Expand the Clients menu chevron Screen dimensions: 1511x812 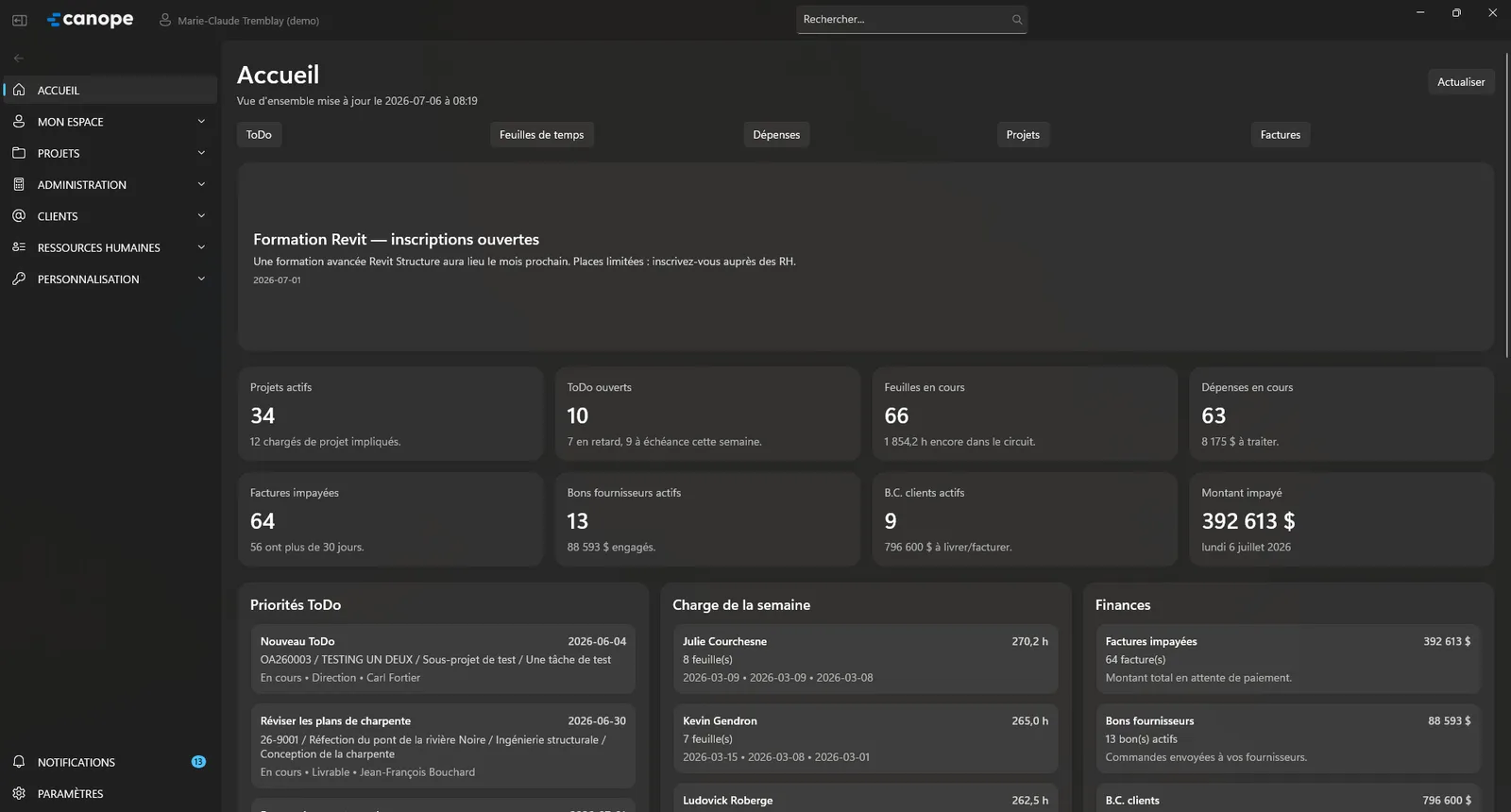click(x=201, y=215)
